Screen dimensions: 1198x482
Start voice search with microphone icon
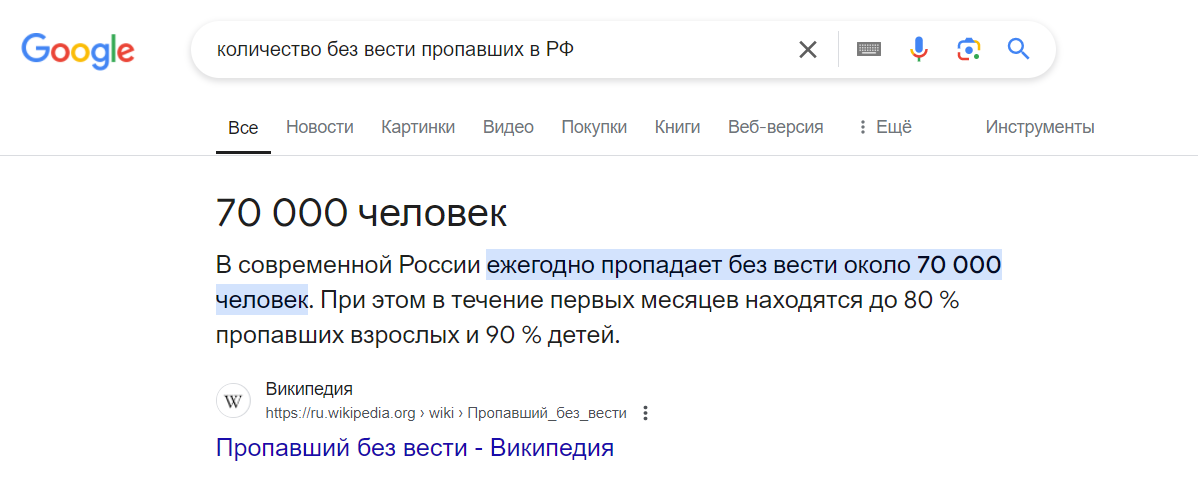918,50
